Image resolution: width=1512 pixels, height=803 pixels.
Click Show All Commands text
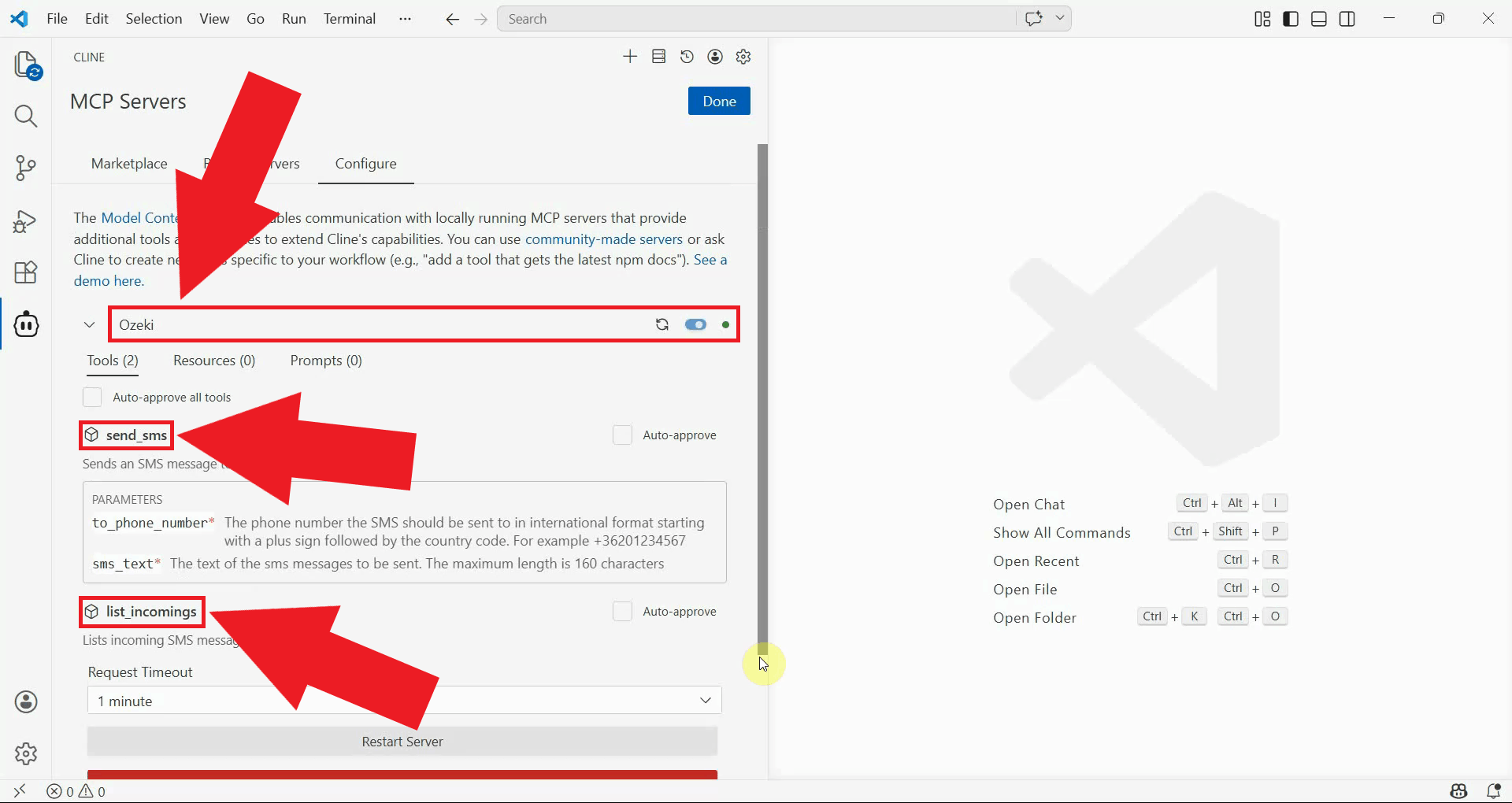(x=1062, y=533)
